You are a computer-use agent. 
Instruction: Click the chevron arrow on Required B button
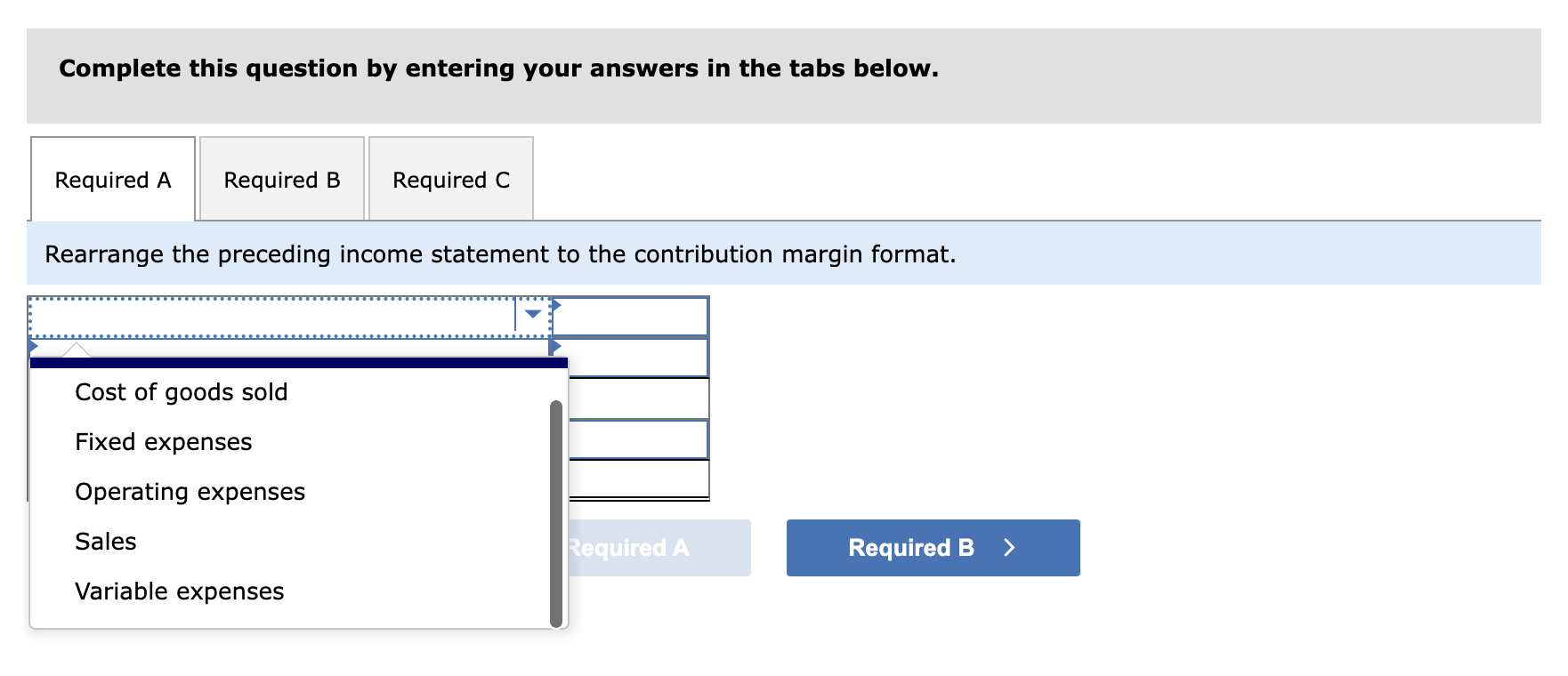[1009, 548]
